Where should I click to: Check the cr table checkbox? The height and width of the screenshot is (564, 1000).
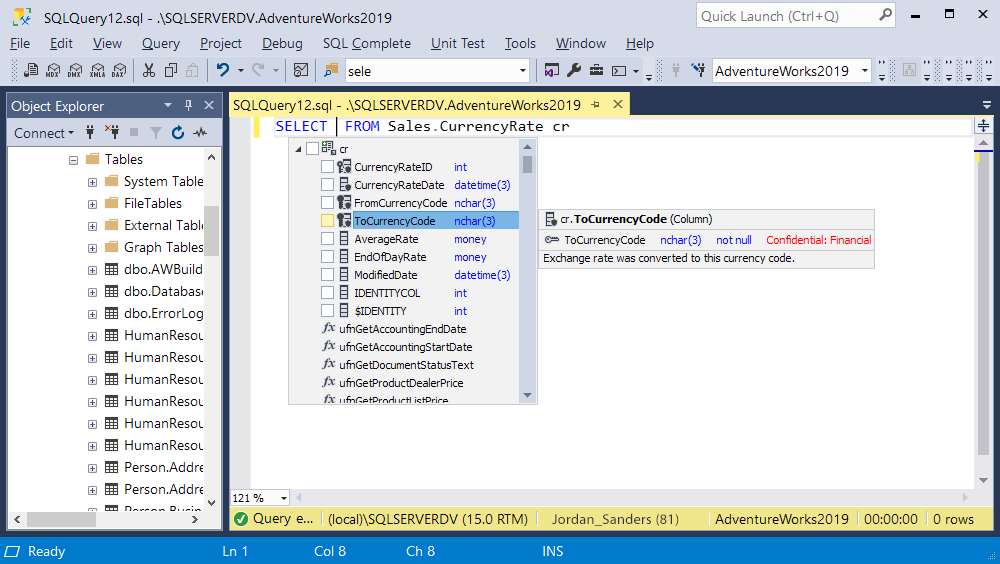312,149
